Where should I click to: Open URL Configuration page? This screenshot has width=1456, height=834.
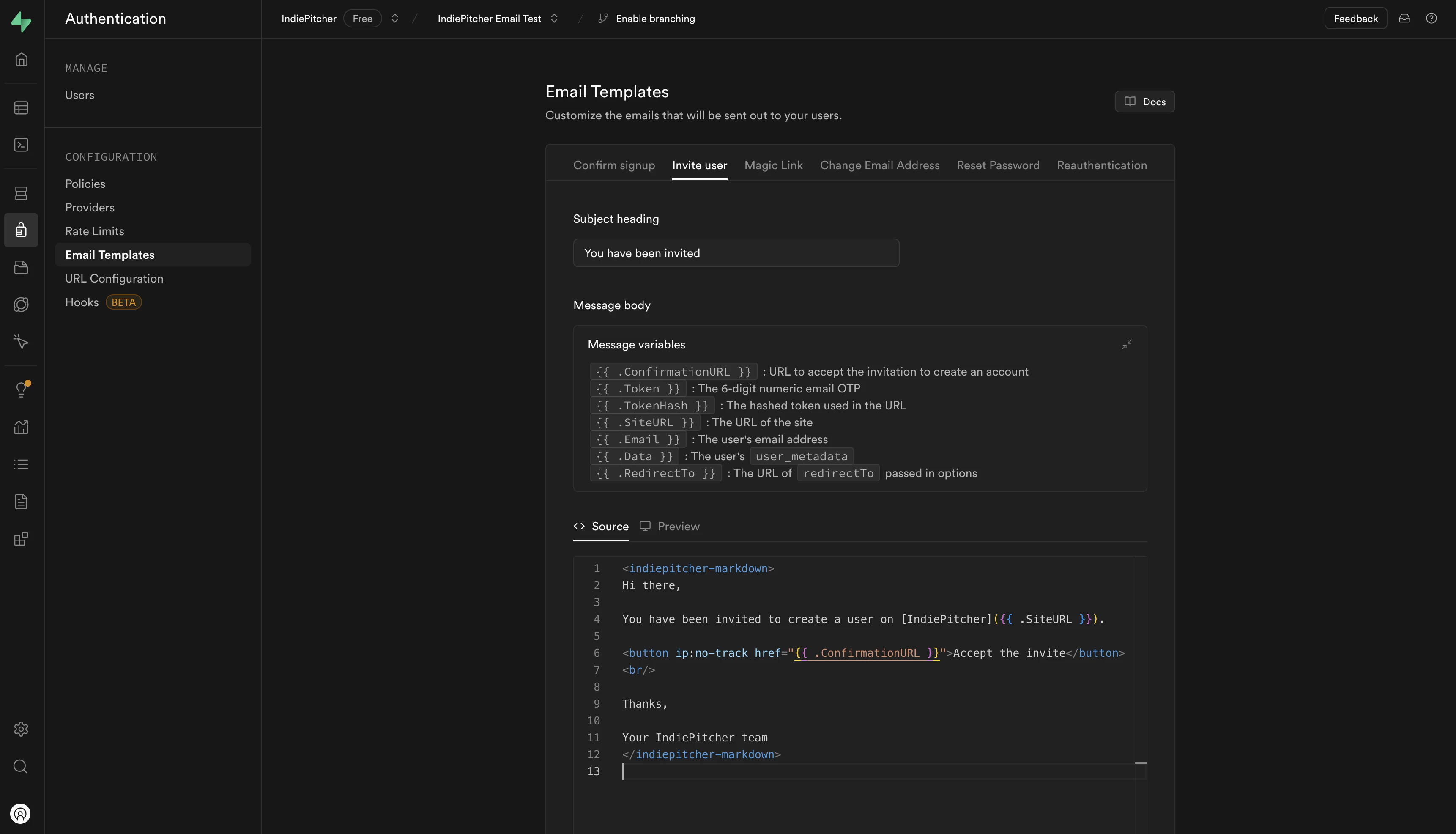tap(114, 278)
